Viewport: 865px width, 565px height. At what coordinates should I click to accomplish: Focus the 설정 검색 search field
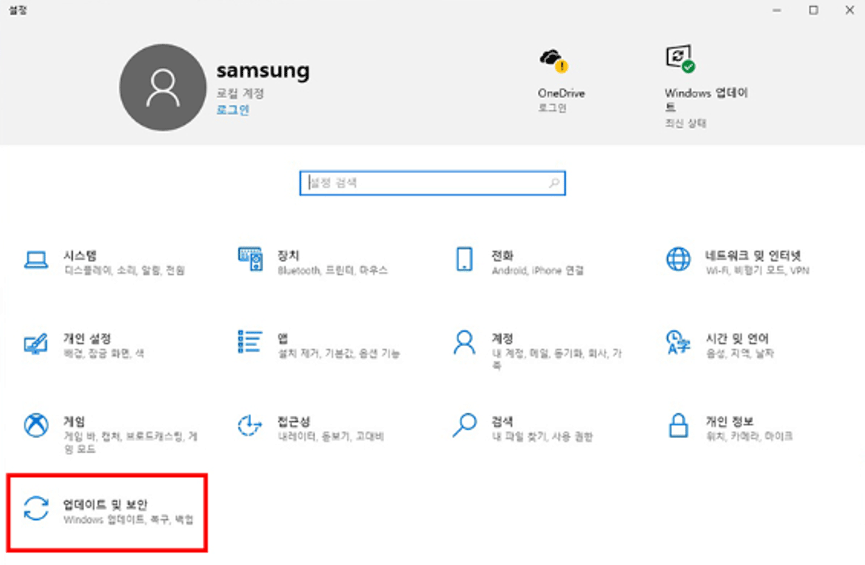pos(432,183)
